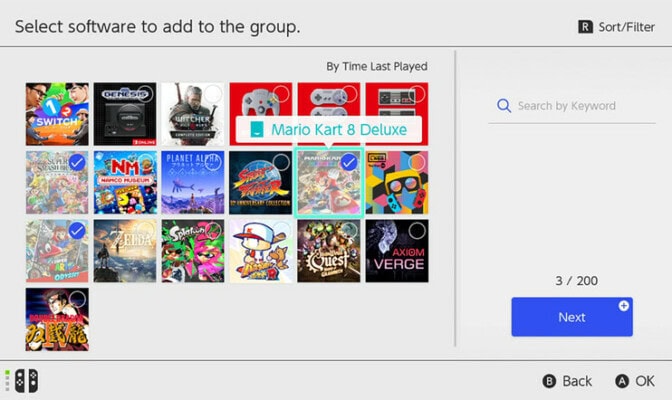The height and width of the screenshot is (400, 672).
Task: Select the Namco Museum game tile
Action: (125, 182)
